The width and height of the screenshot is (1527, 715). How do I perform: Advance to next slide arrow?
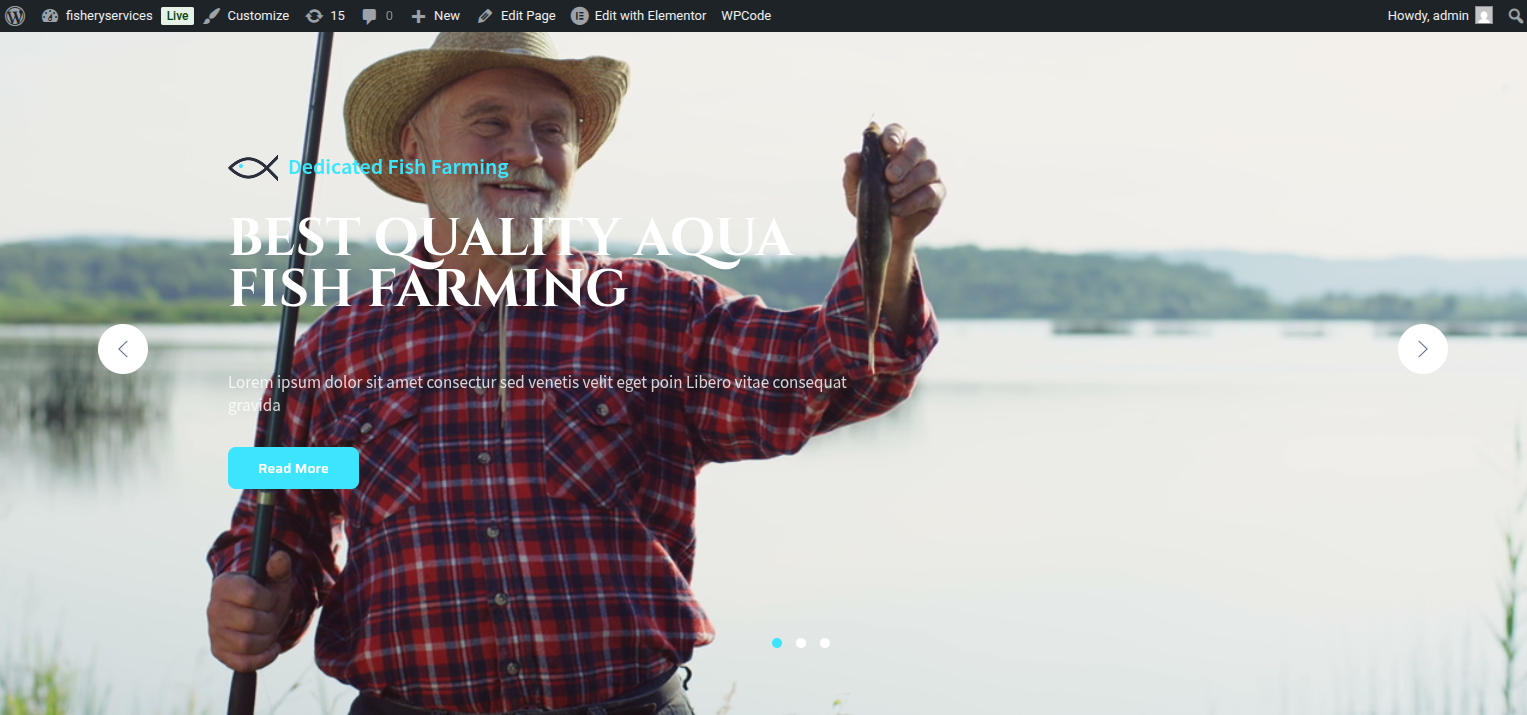1422,349
